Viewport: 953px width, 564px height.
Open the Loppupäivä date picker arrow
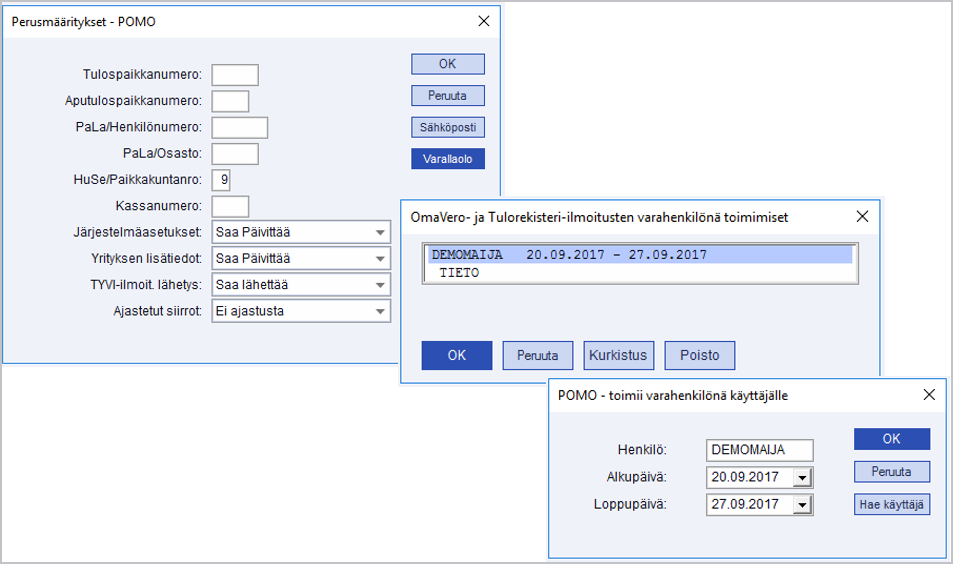[x=802, y=505]
